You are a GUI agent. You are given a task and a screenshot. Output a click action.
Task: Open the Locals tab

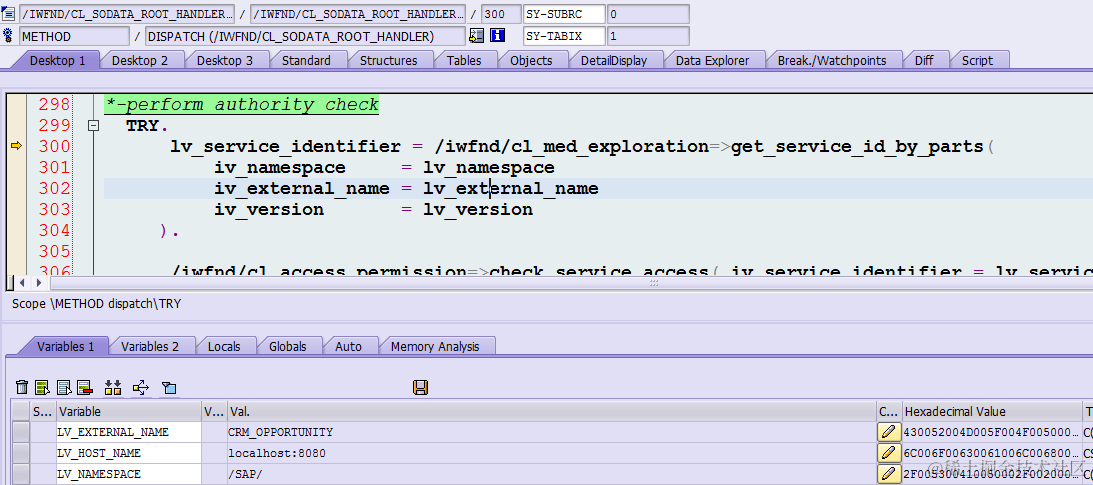224,346
